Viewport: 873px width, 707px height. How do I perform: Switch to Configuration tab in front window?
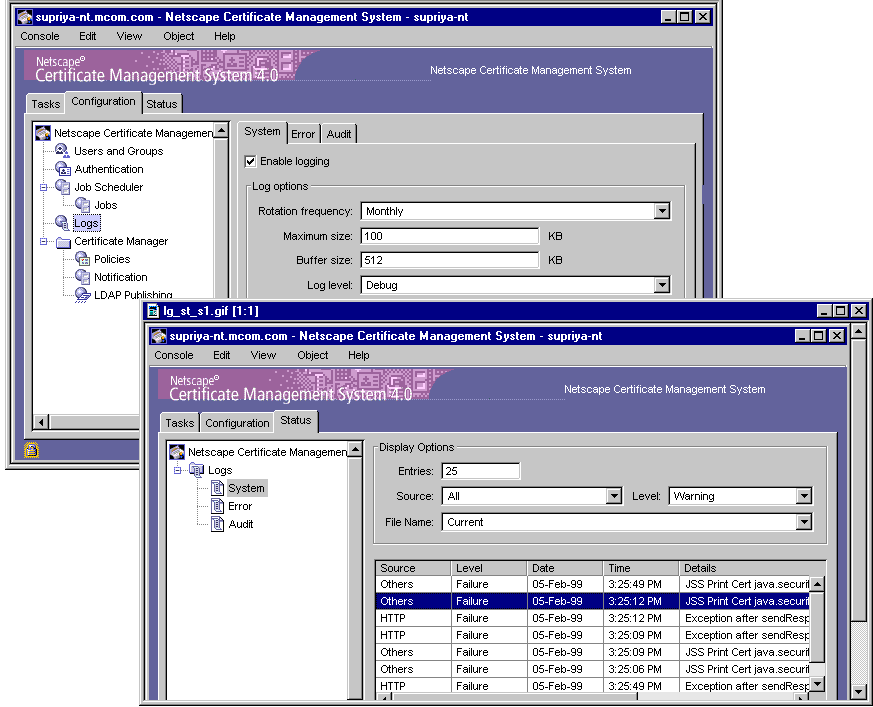coord(237,423)
